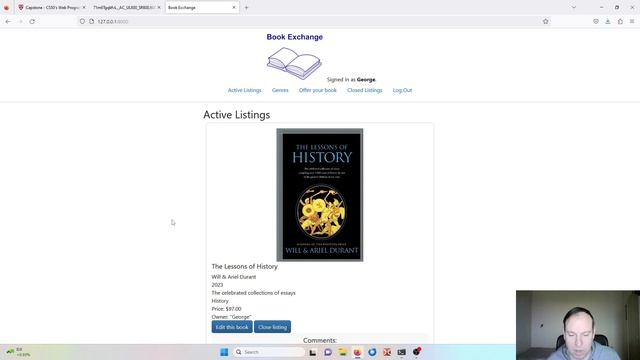Open the Firefox downloads panel
Screen dimensions: 640x360
[x=608, y=21]
